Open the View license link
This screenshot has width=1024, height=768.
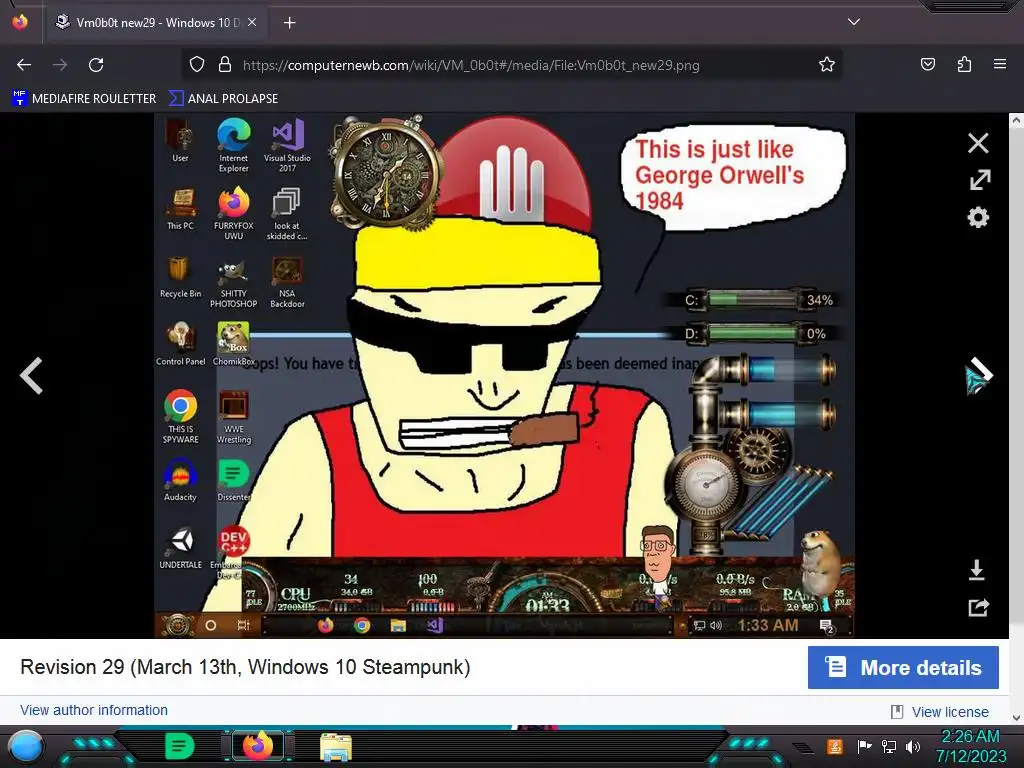click(x=950, y=712)
